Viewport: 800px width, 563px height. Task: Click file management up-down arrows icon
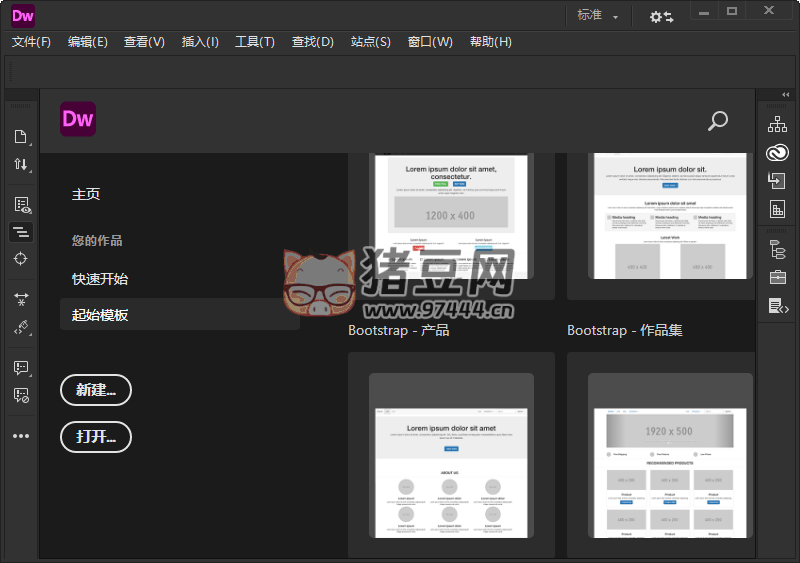[20, 164]
